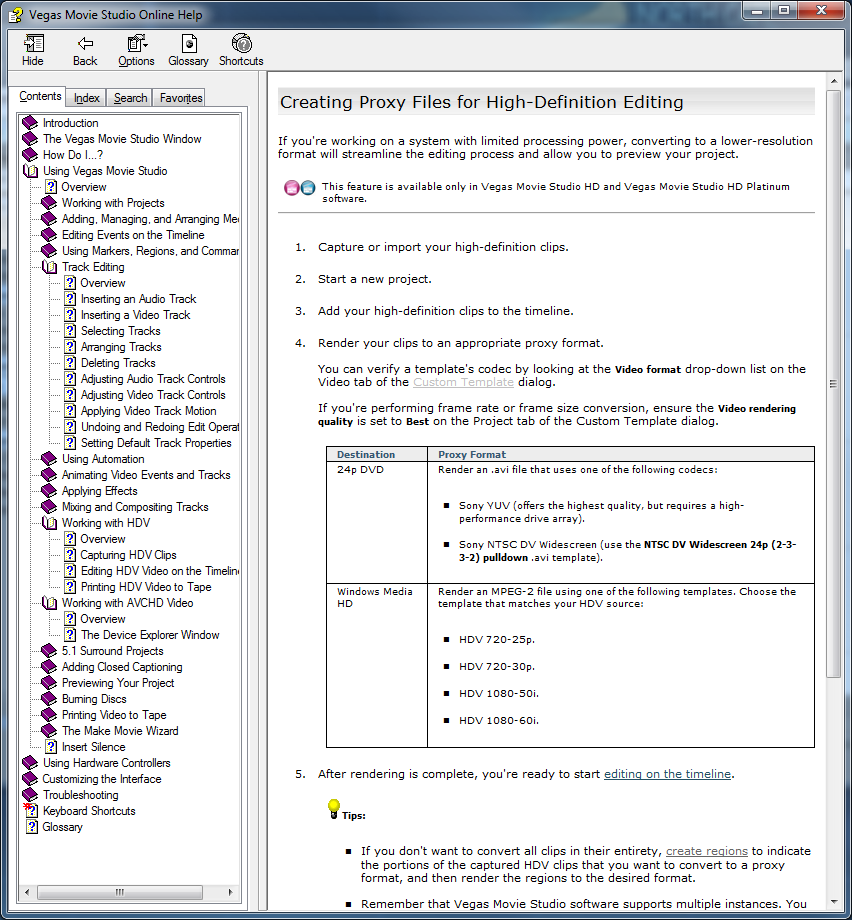This screenshot has width=852, height=920.
Task: Open Editing HDV Video on the Timeline topic
Action: coord(160,571)
